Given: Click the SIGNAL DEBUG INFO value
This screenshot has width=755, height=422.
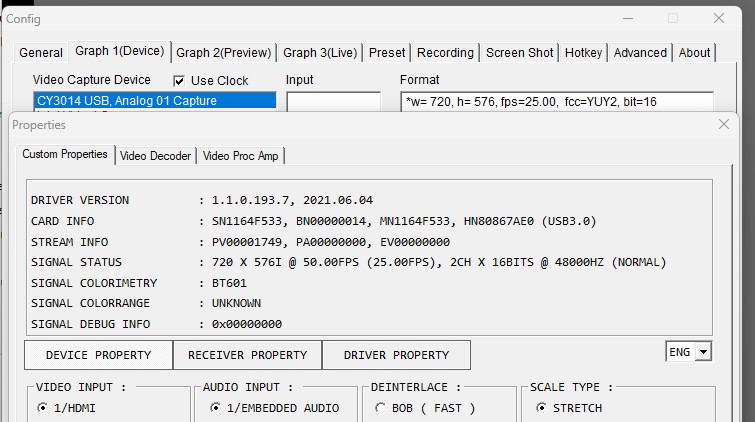Looking at the screenshot, I should tap(247, 324).
